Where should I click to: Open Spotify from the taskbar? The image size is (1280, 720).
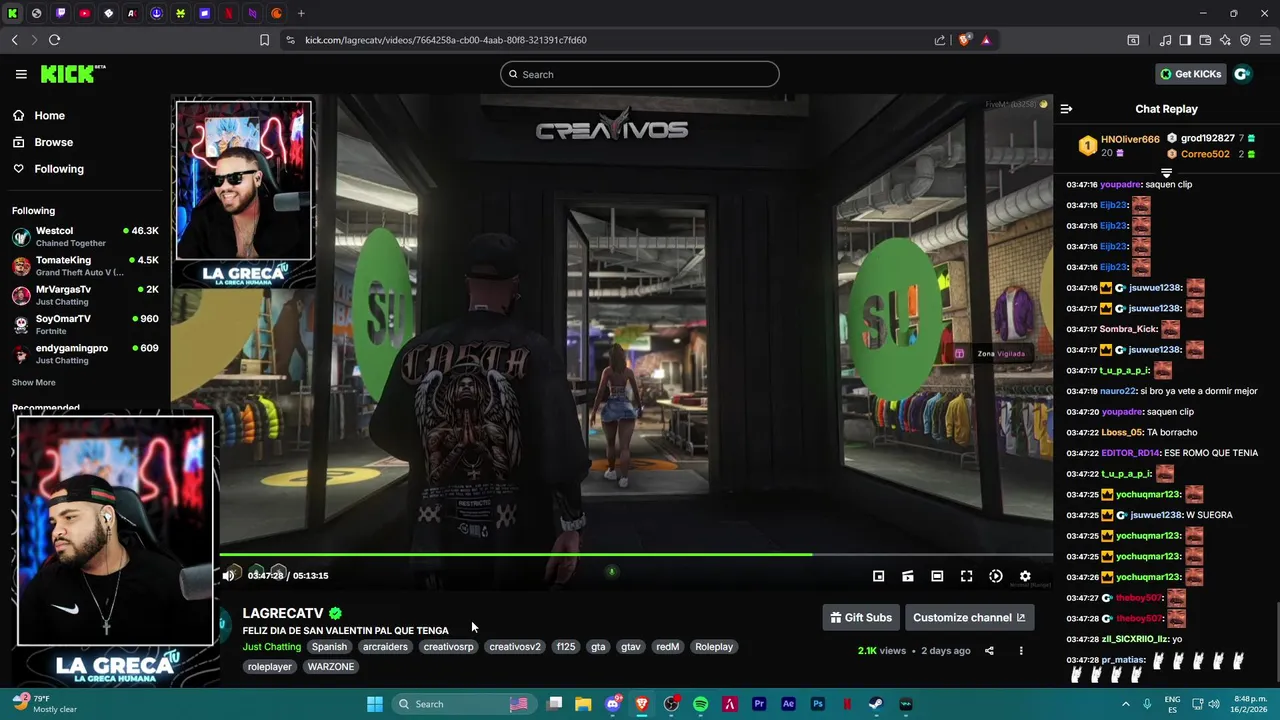[700, 704]
